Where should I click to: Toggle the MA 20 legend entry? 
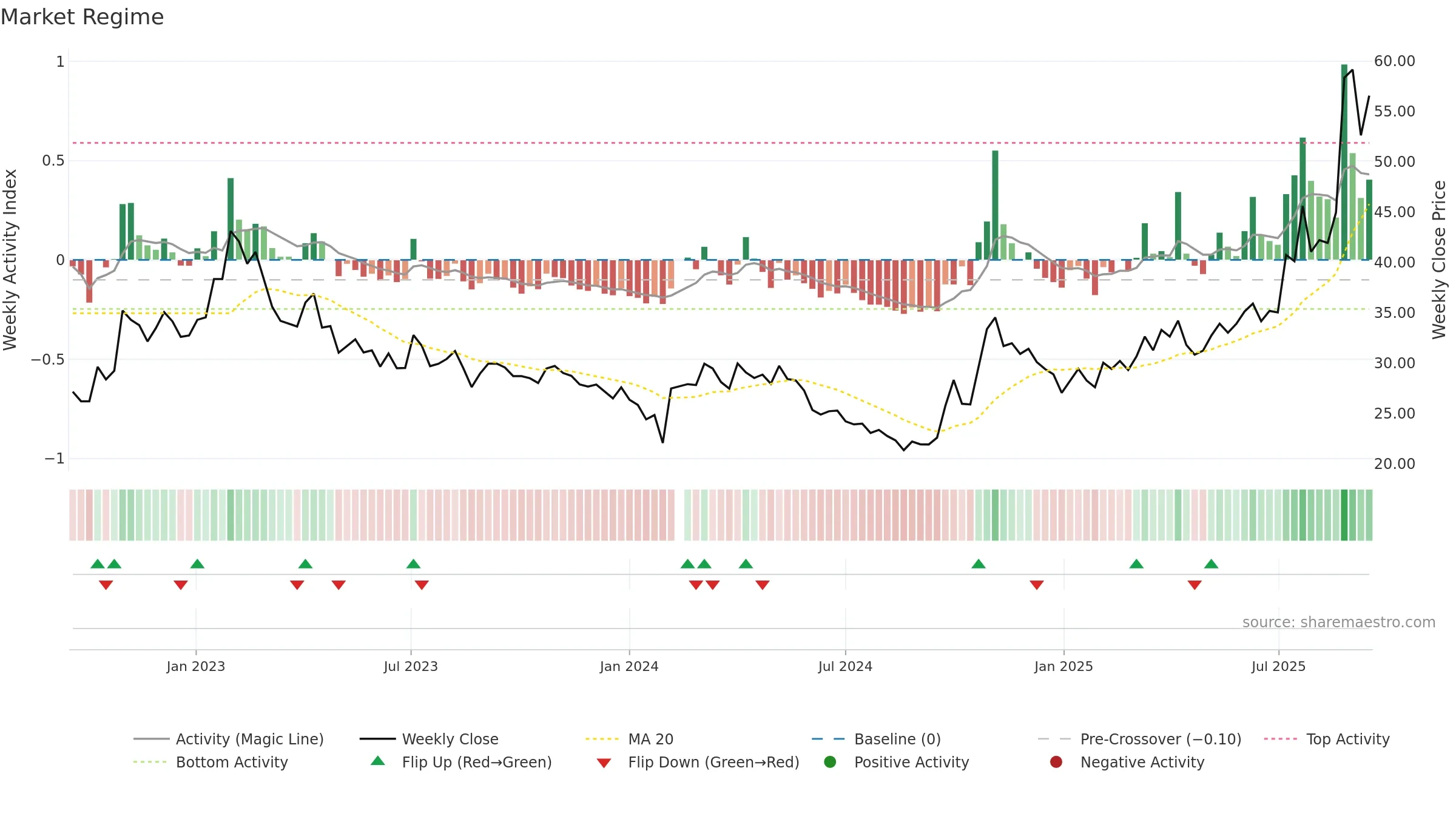pyautogui.click(x=629, y=739)
